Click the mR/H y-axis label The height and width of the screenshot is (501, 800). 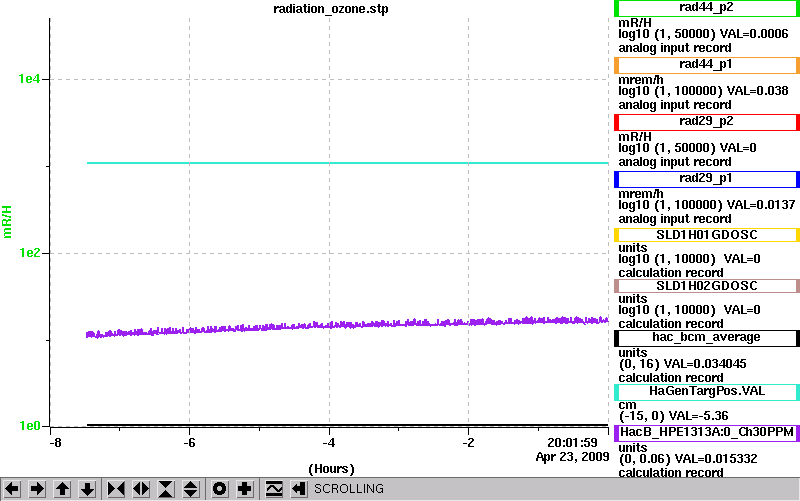click(7, 222)
